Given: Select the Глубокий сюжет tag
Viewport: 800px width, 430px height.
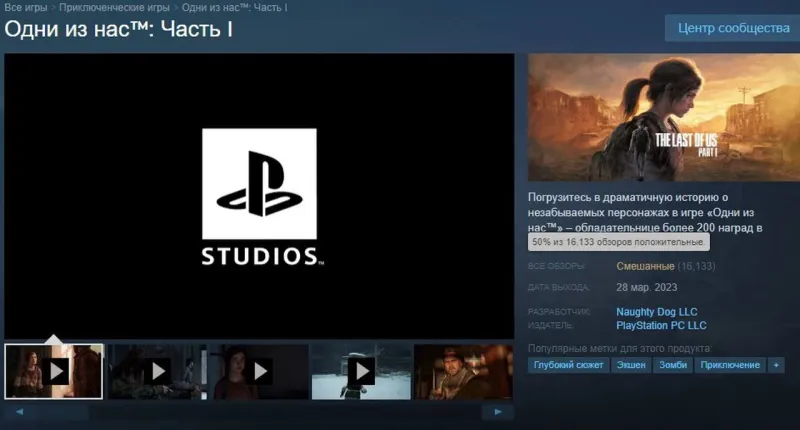Looking at the screenshot, I should click(x=566, y=366).
